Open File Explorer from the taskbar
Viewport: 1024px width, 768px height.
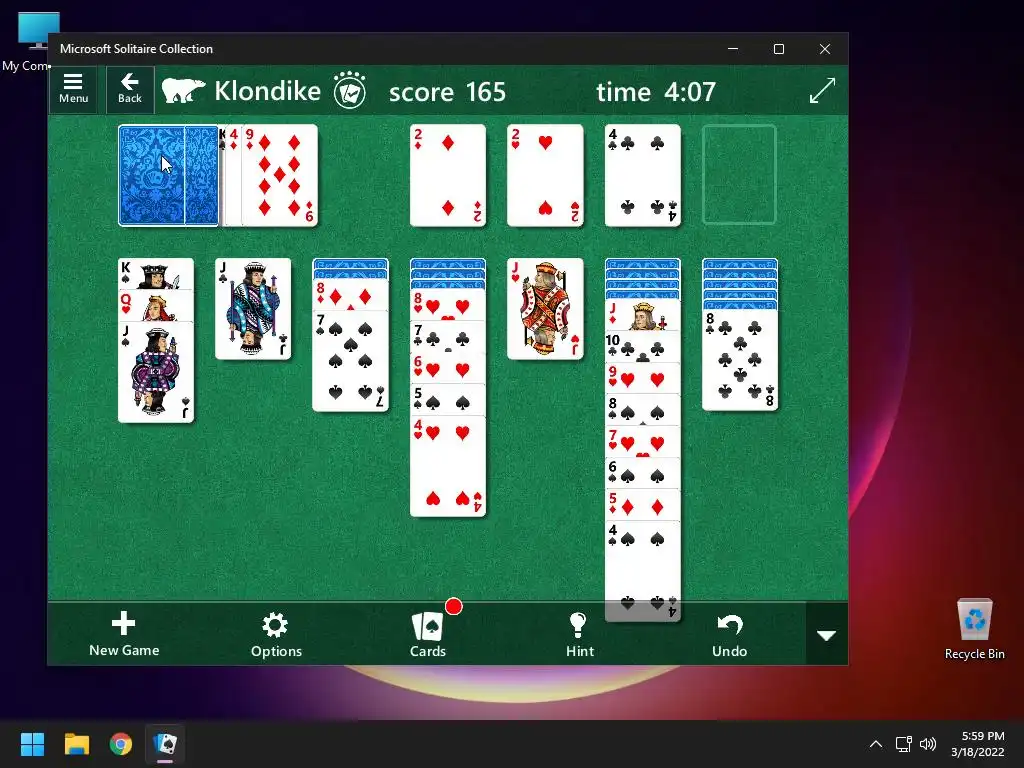point(76,744)
